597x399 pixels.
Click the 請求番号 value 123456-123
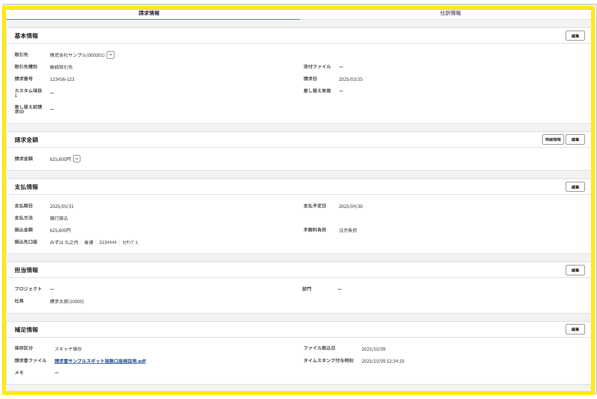pyautogui.click(x=62, y=79)
